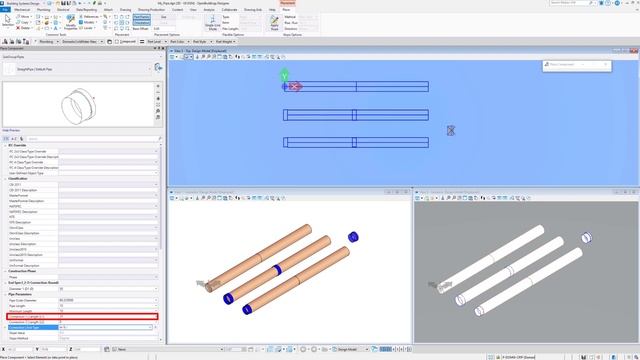640x360 pixels.
Task: Click the X coordinate input field
Action: point(20,349)
